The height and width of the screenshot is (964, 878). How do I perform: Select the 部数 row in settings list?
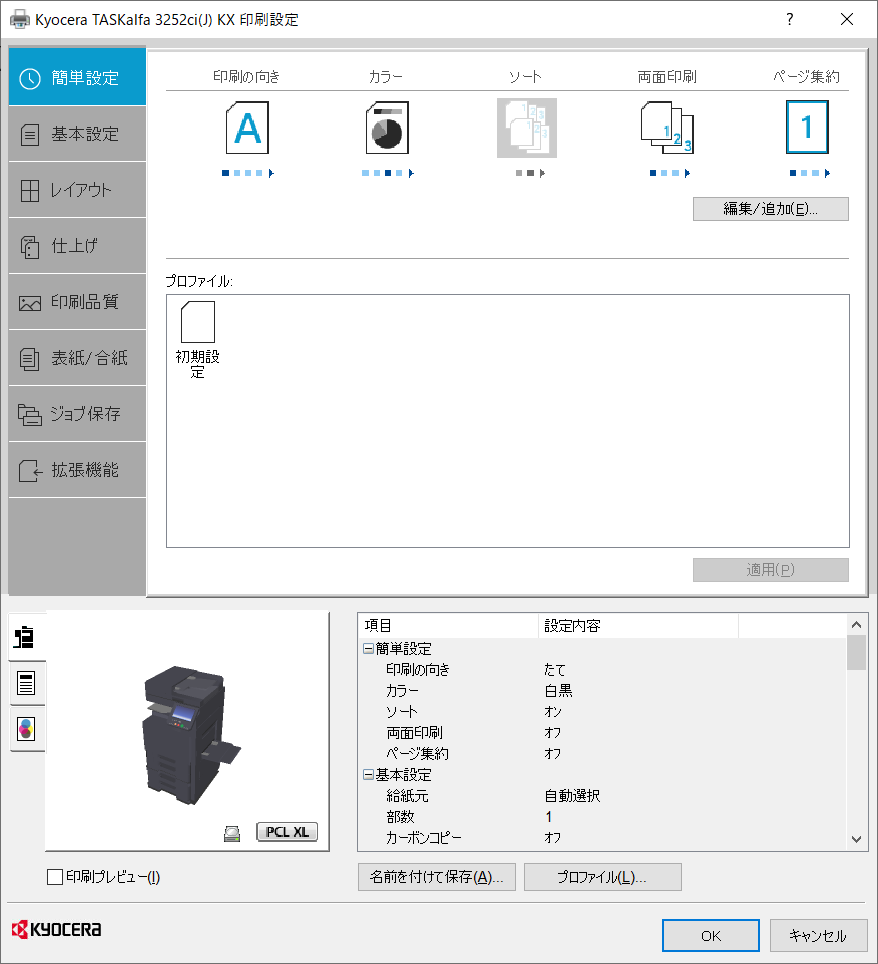click(x=603, y=816)
